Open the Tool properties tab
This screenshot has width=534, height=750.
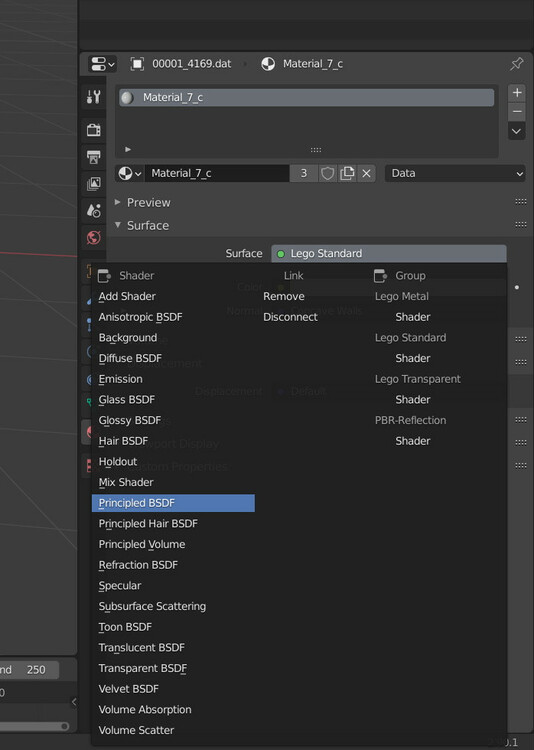[x=93, y=97]
